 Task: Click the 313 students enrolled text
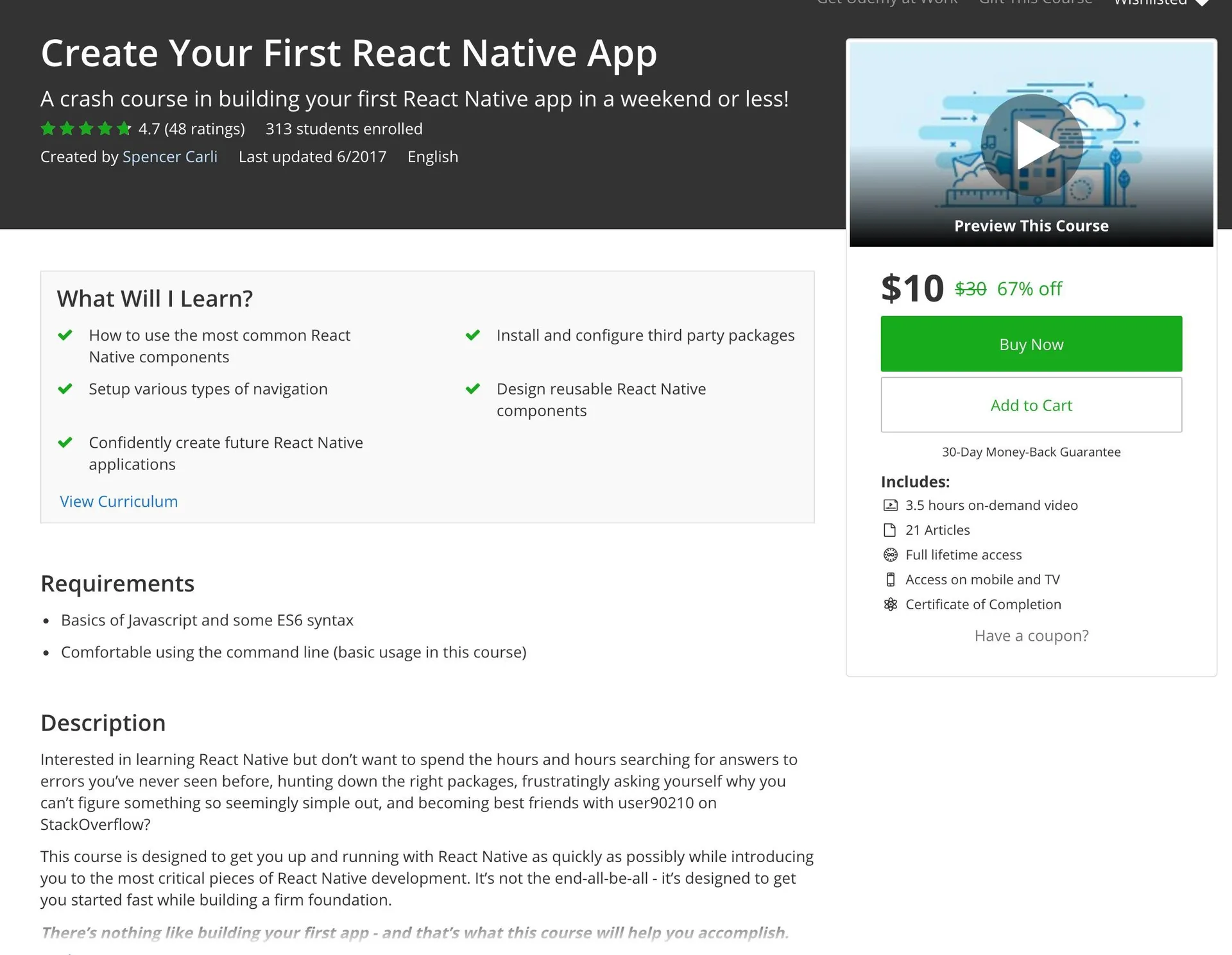tap(344, 129)
